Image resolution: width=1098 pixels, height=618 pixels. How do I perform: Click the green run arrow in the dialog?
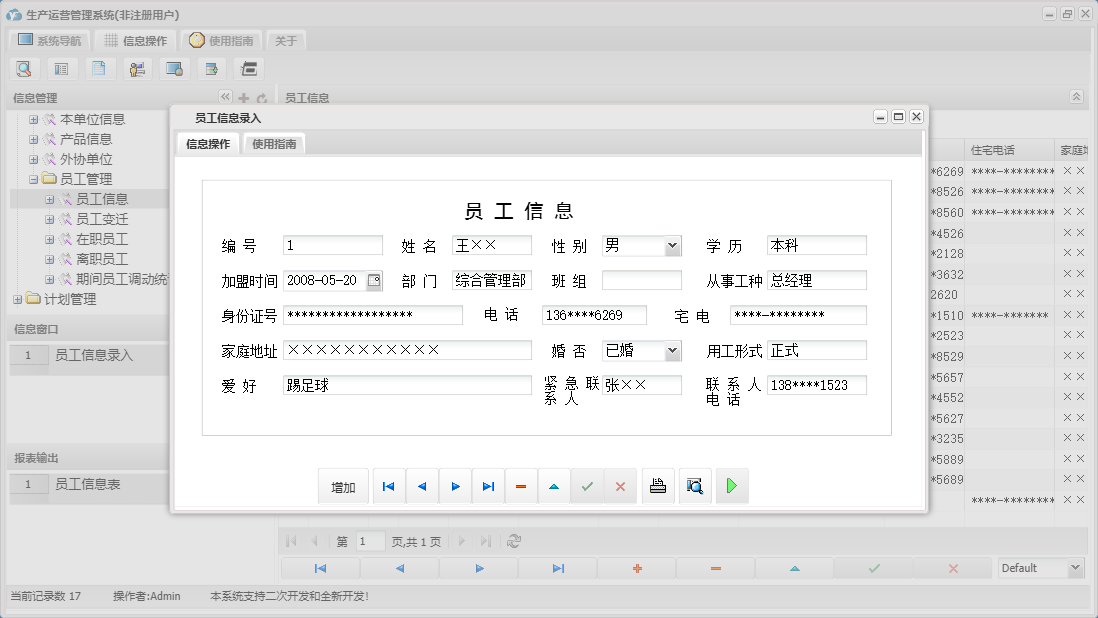point(731,485)
